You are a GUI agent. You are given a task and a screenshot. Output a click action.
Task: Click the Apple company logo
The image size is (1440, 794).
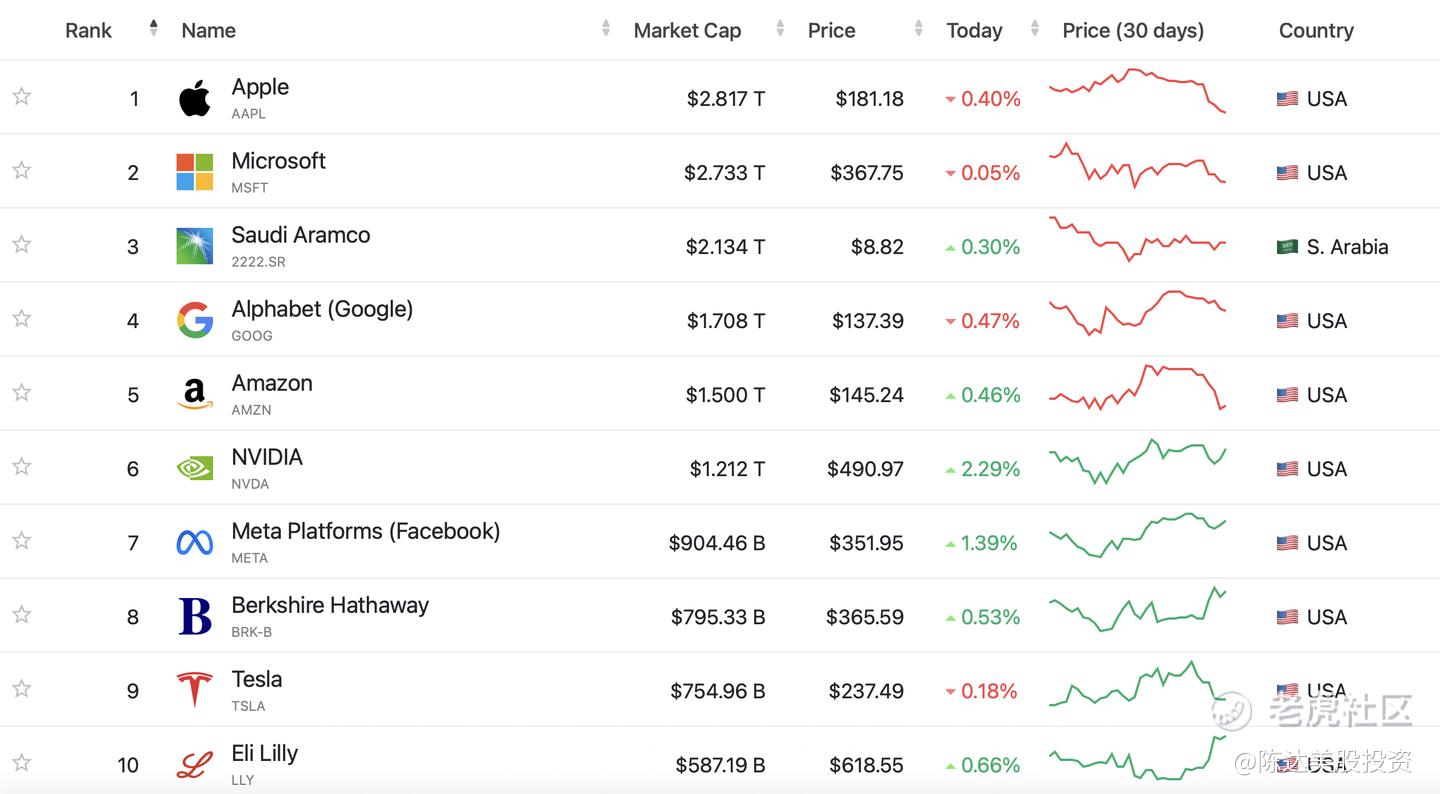(x=195, y=98)
